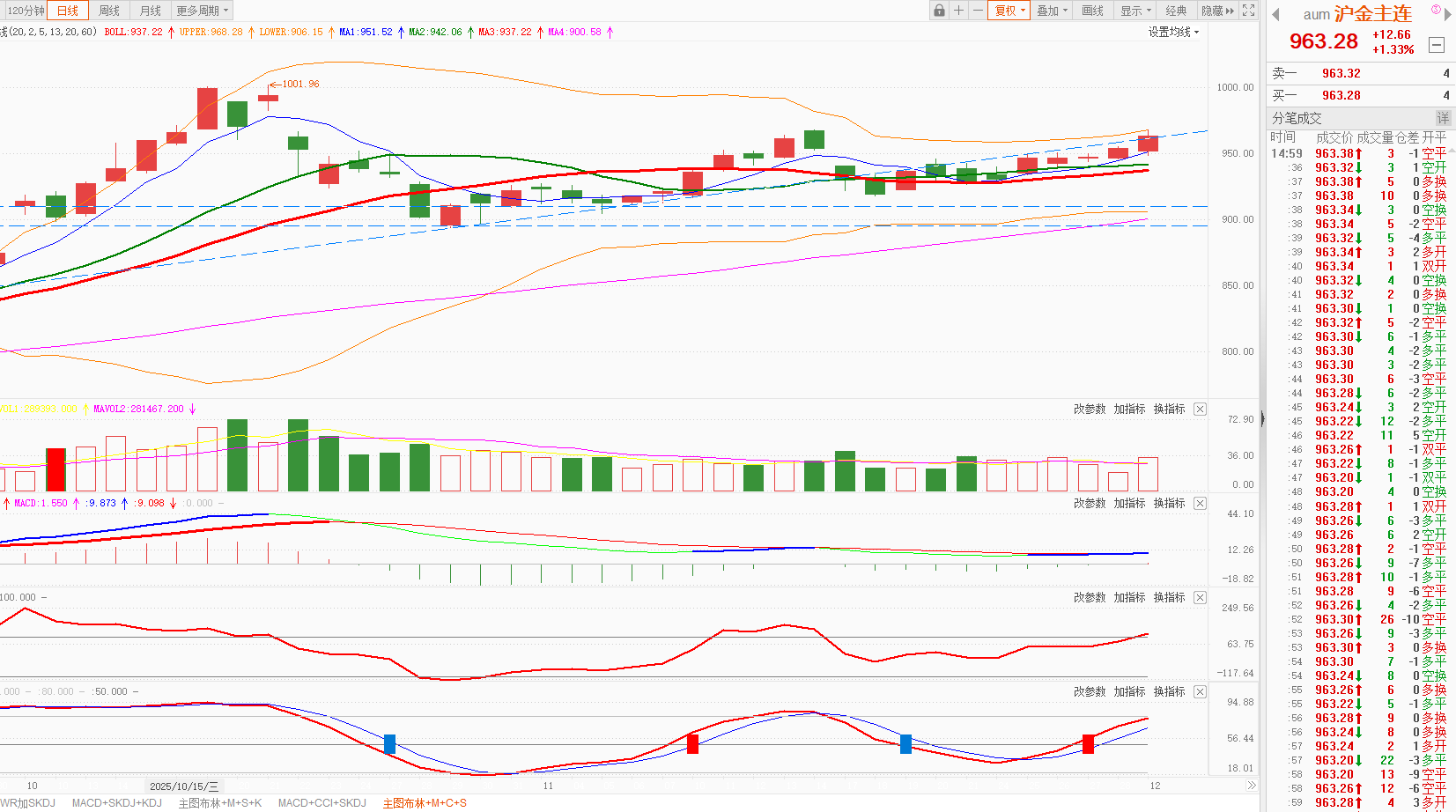1456x812 pixels.
Task: Click the LOWER:906.15 Bollinger value
Action: pos(291,32)
